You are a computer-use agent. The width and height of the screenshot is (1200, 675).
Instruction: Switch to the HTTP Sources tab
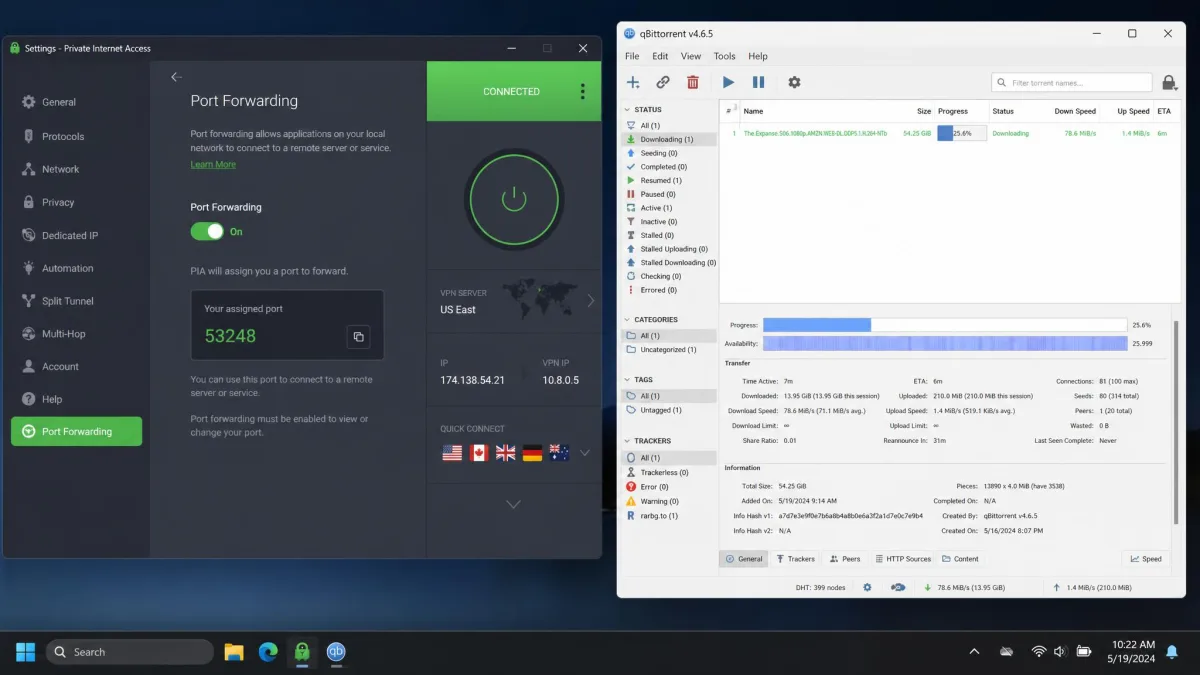(x=903, y=559)
